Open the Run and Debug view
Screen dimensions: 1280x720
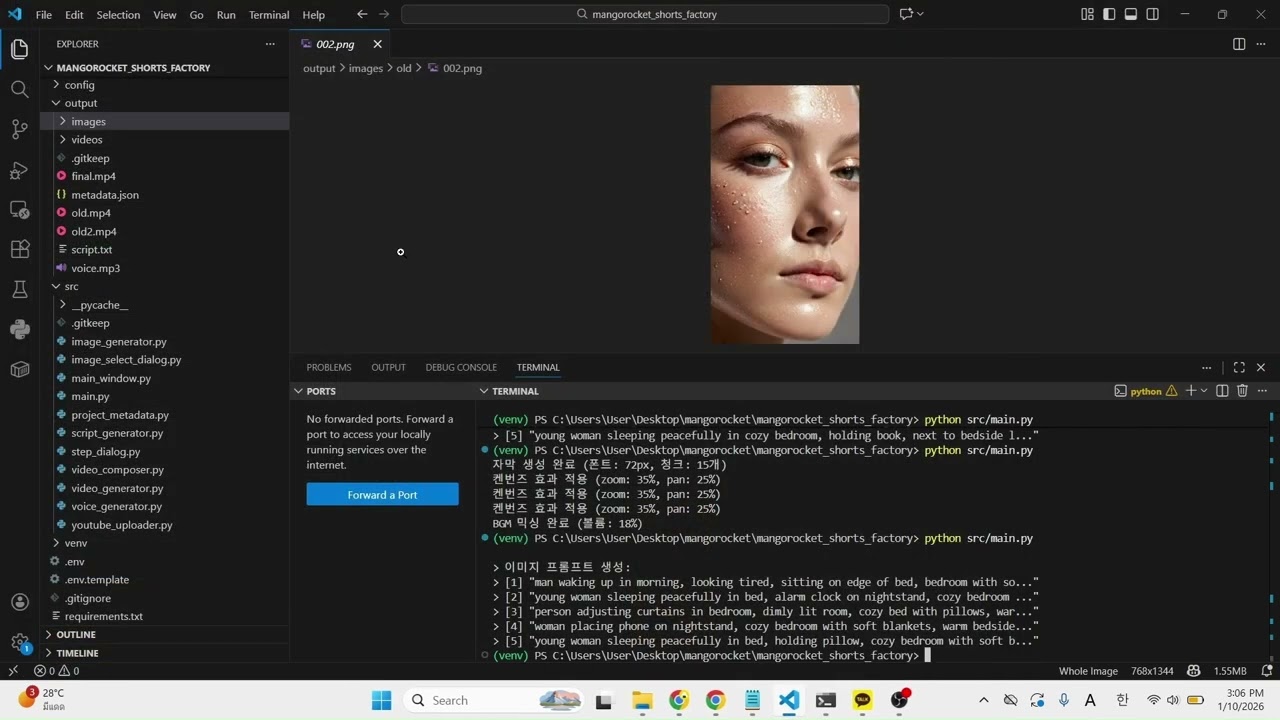[x=19, y=170]
